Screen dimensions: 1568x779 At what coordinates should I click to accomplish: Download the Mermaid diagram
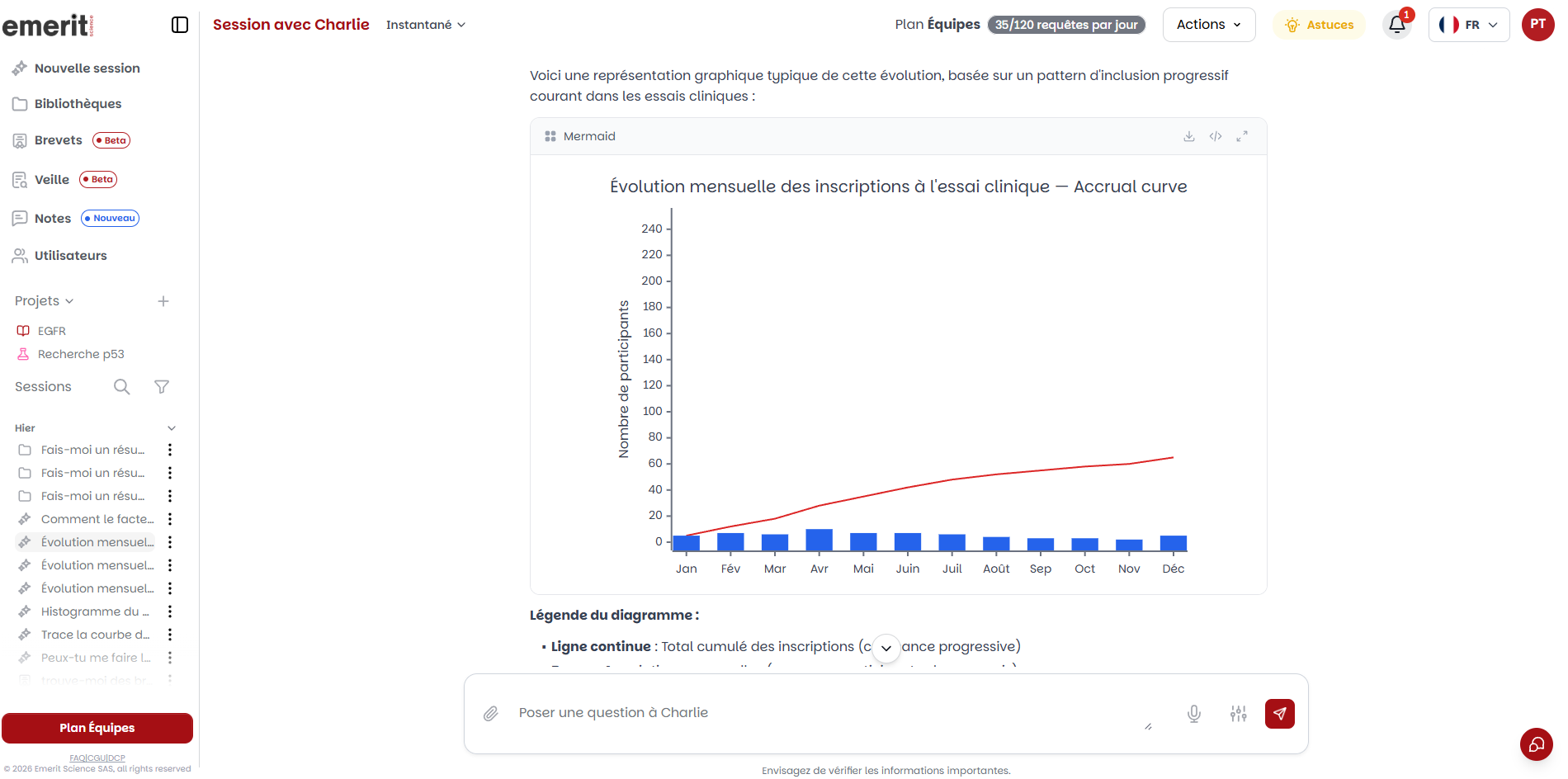(x=1189, y=136)
